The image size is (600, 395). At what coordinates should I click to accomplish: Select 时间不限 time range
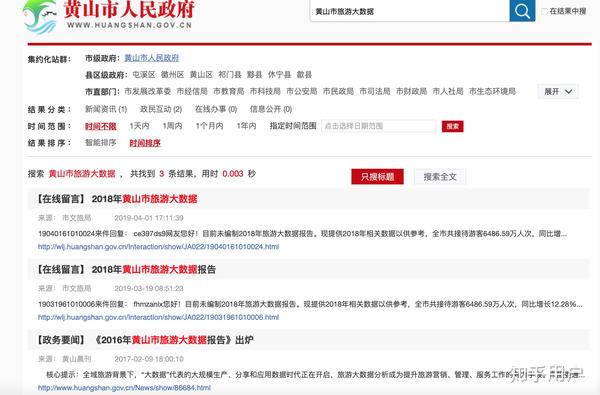pos(101,126)
